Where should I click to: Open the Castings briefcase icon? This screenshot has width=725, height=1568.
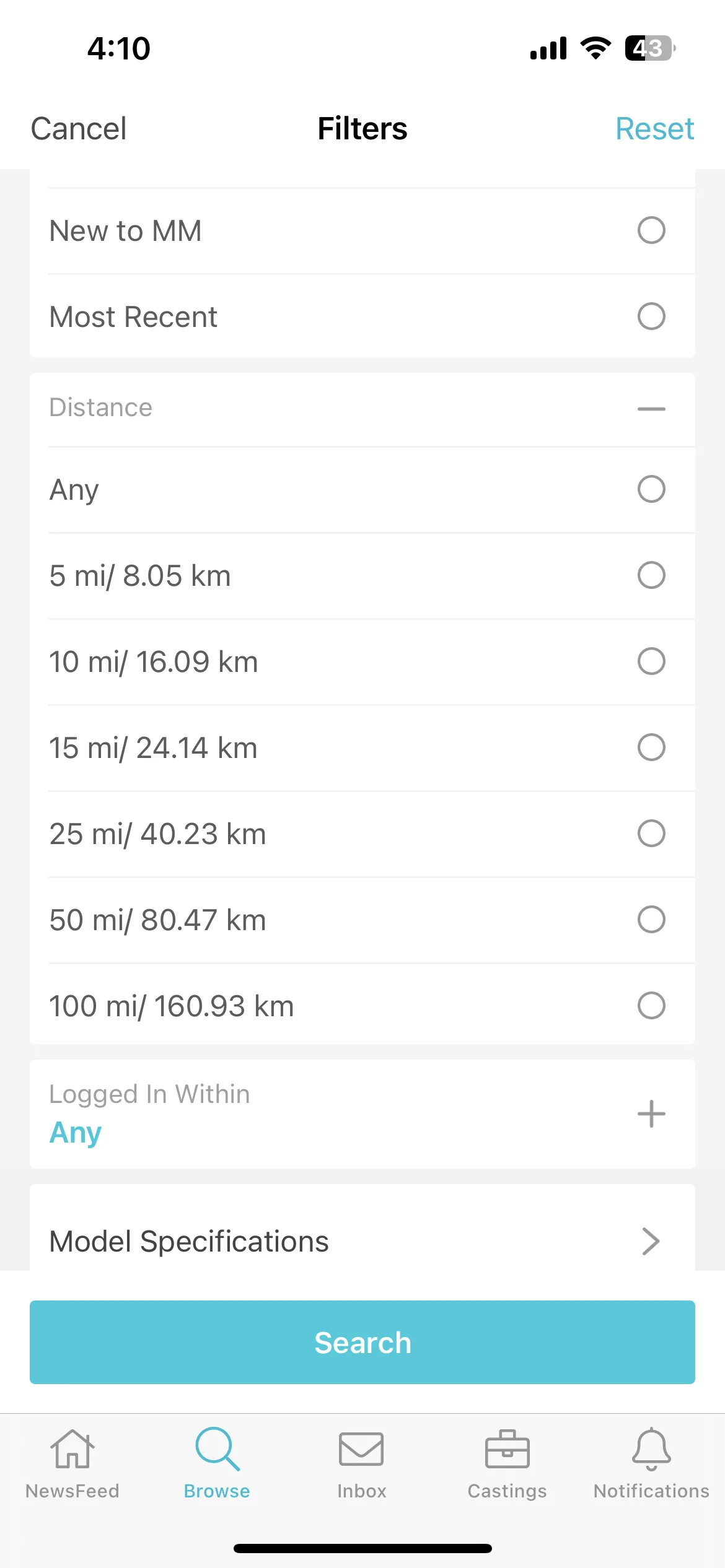pyautogui.click(x=507, y=1449)
